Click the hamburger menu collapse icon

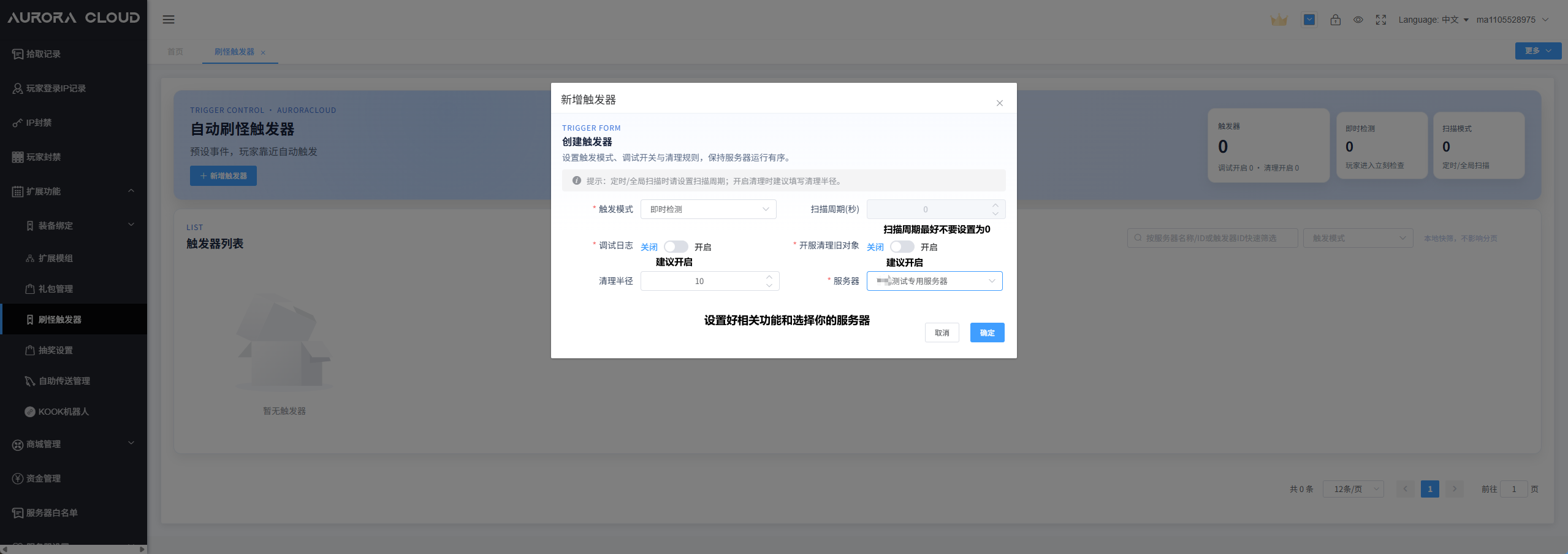pyautogui.click(x=169, y=20)
